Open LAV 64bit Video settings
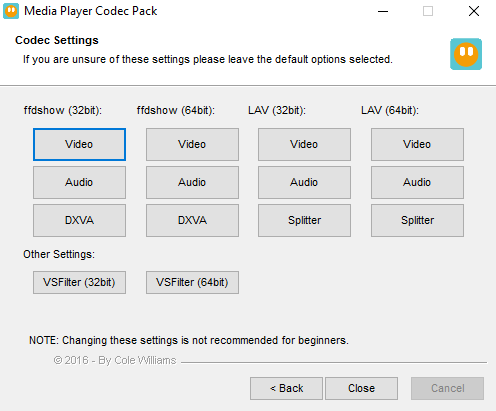 [x=417, y=144]
